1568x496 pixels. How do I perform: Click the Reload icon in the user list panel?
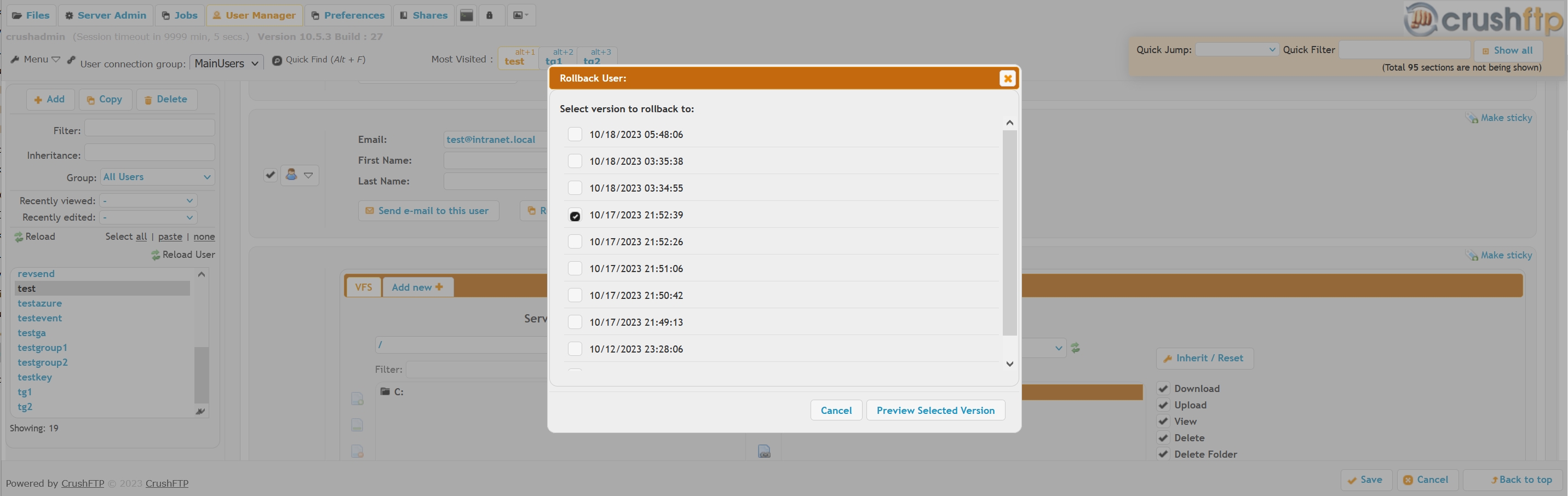(19, 238)
